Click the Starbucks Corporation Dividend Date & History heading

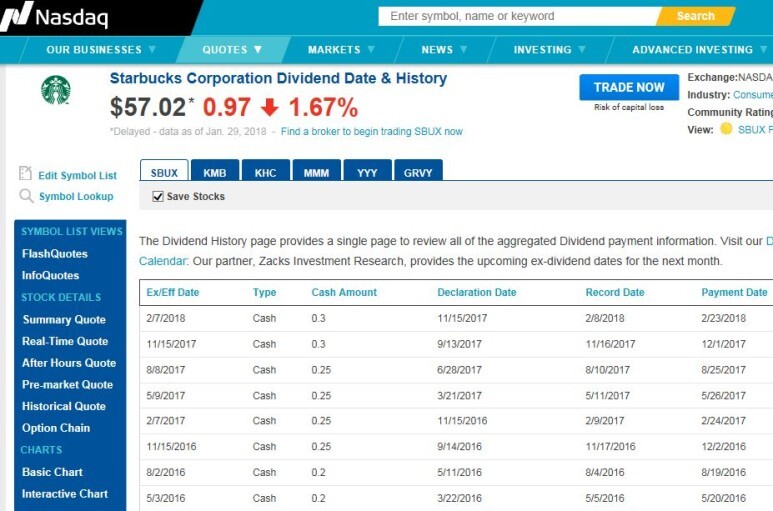click(278, 78)
